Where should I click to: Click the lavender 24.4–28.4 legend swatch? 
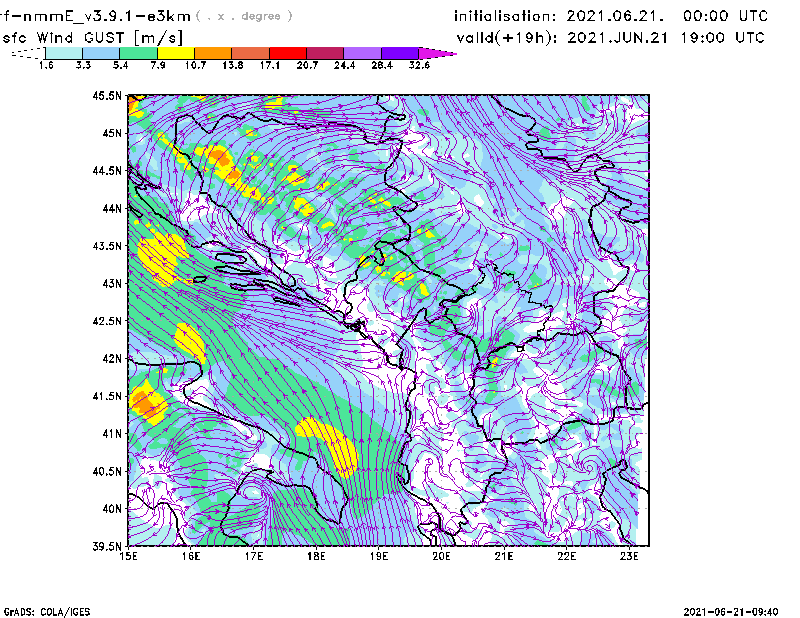pos(363,53)
